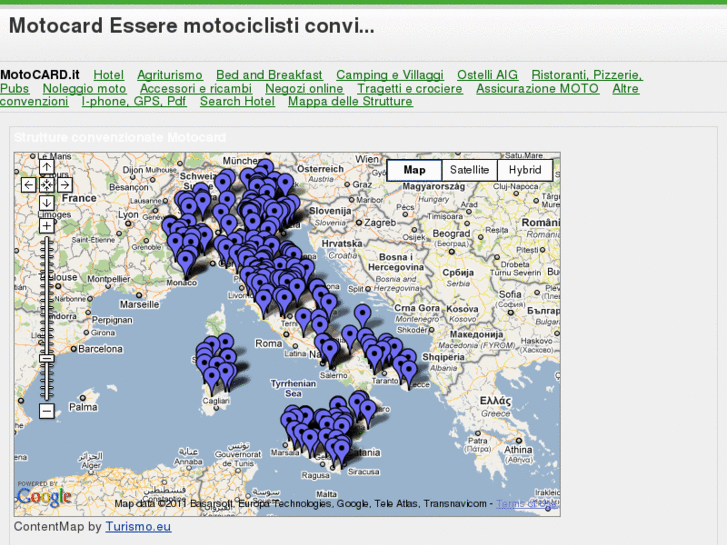Viewport: 727px width, 545px height.
Task: Switch to Hybrid view
Action: click(x=525, y=170)
